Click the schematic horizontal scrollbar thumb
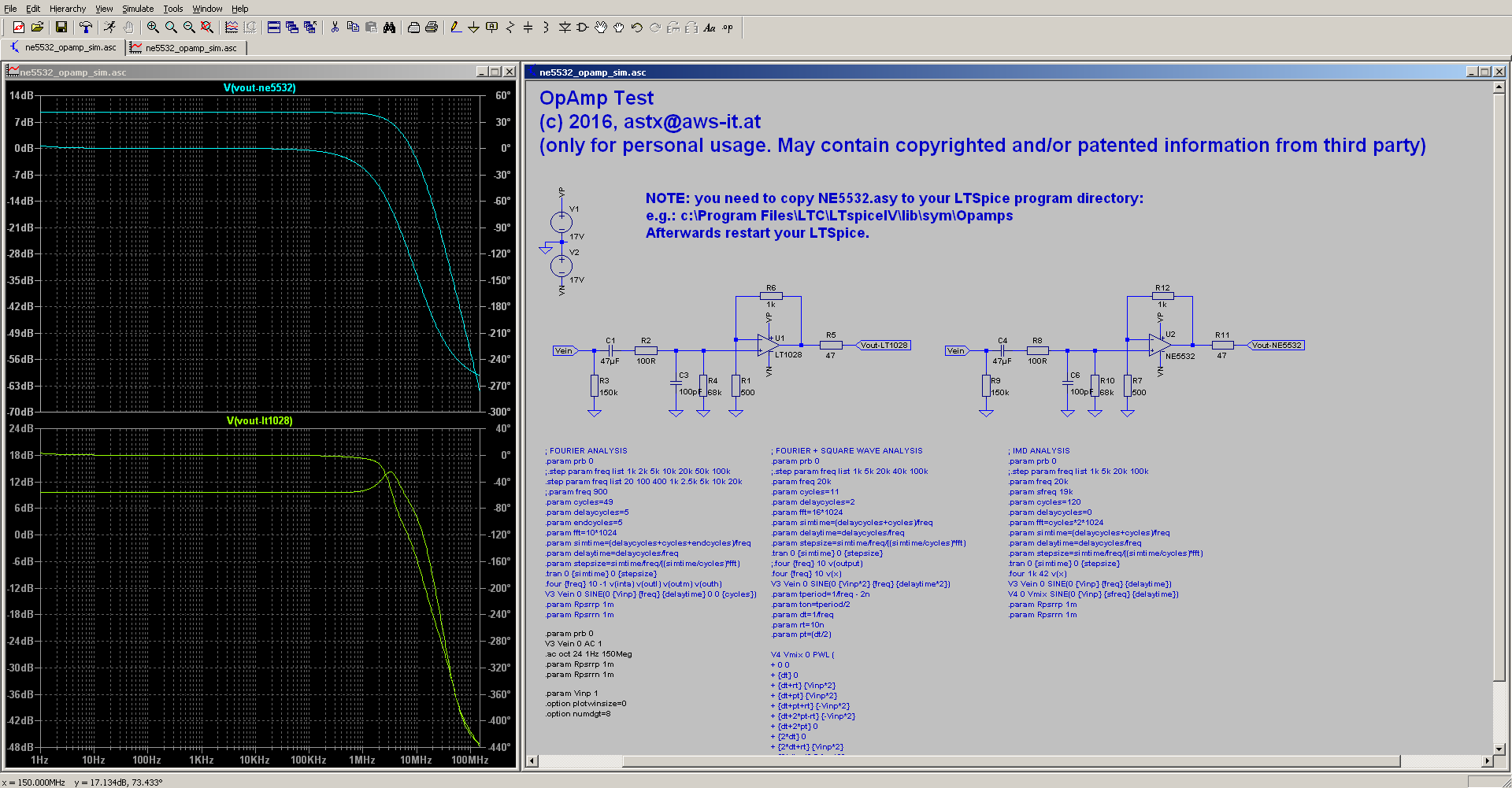1512x788 pixels. (x=1011, y=760)
